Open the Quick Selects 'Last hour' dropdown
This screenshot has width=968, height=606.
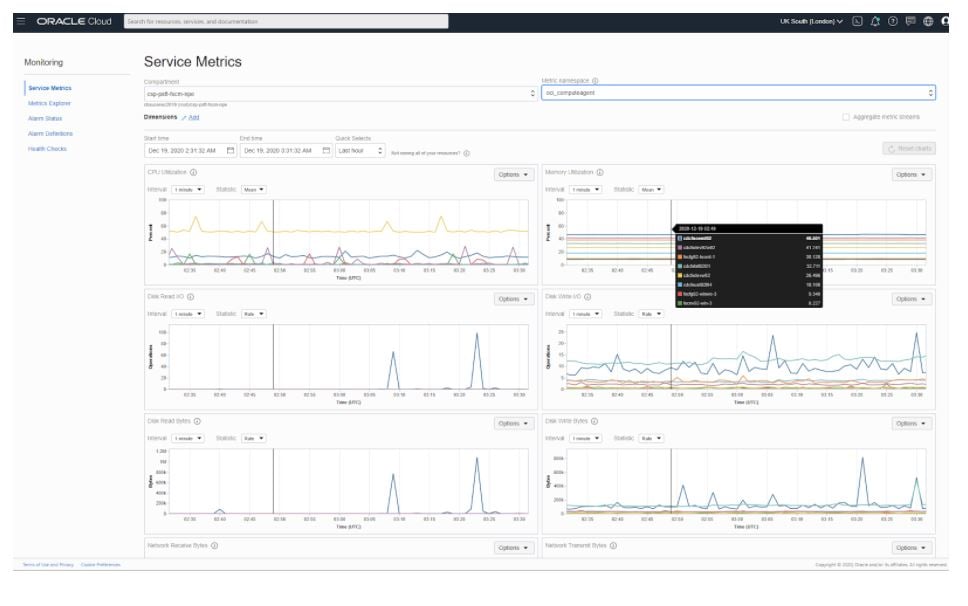click(x=361, y=151)
